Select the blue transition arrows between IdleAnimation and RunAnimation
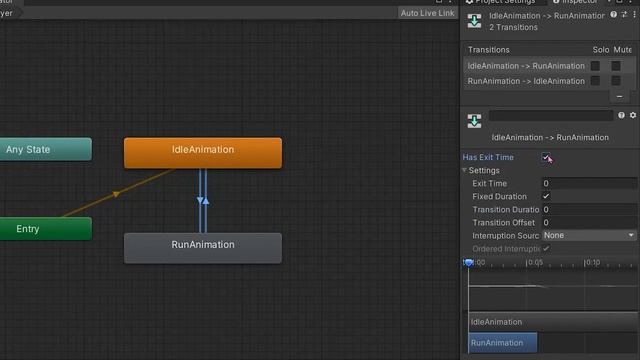 click(203, 200)
